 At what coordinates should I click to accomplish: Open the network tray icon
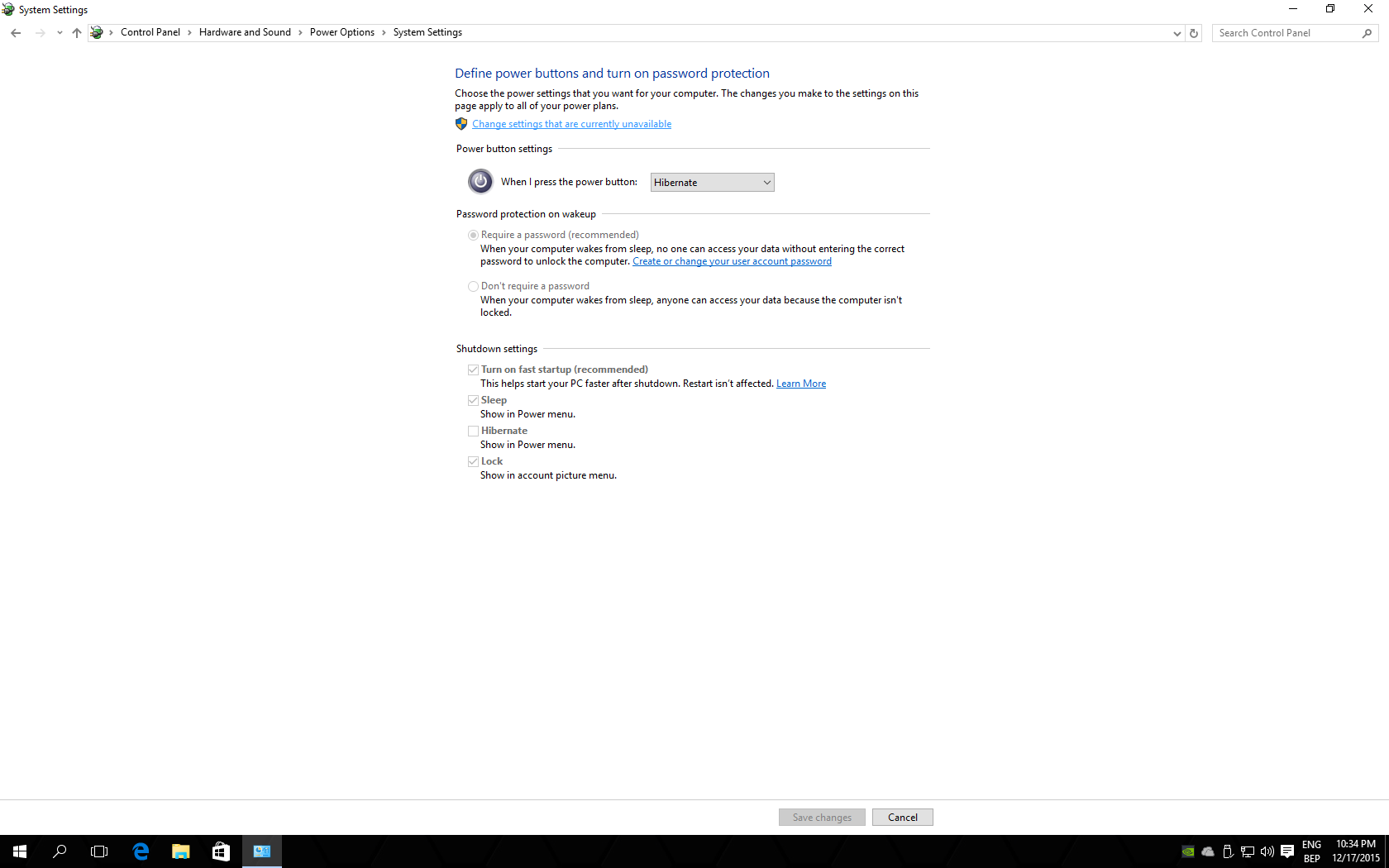coord(1248,851)
